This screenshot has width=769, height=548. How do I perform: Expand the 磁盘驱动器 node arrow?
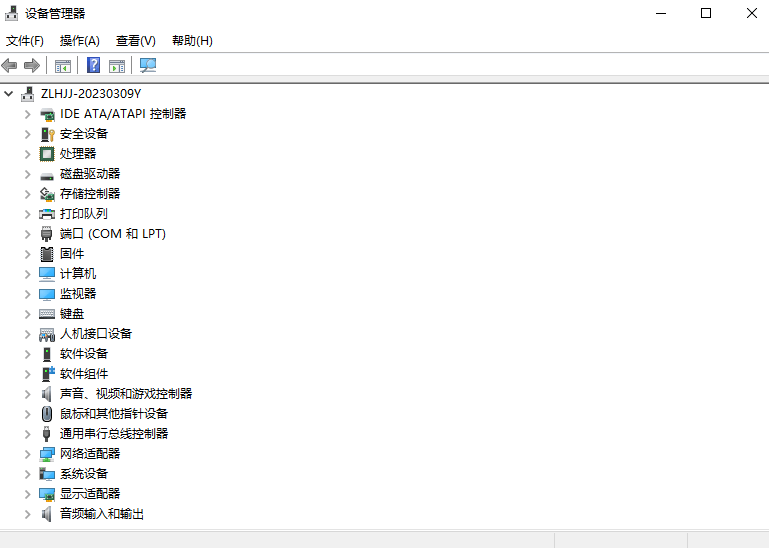(28, 174)
